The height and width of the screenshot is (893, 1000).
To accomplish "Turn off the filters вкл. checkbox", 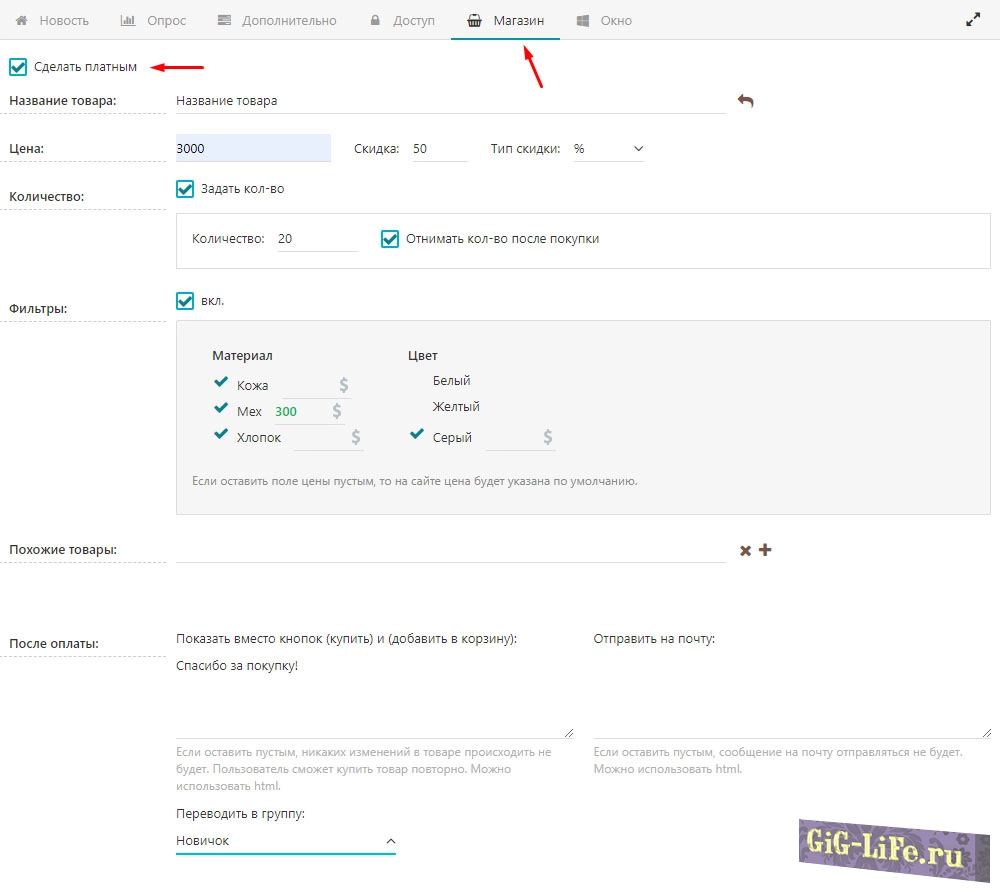I will click(185, 301).
